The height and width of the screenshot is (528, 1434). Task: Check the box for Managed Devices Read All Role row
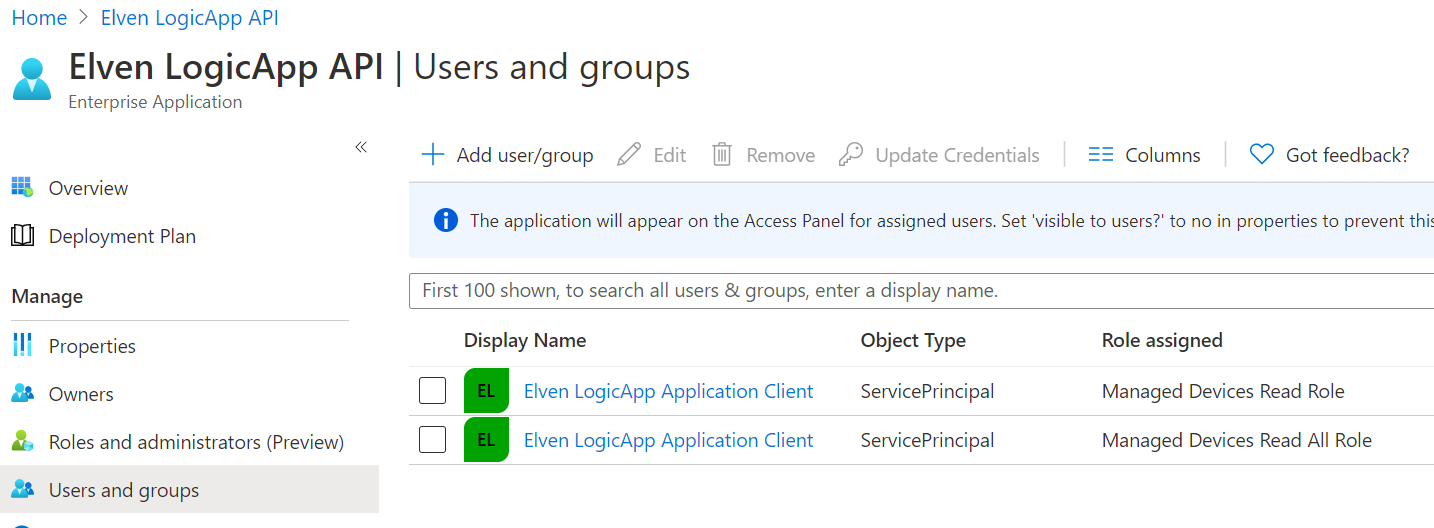pyautogui.click(x=432, y=440)
